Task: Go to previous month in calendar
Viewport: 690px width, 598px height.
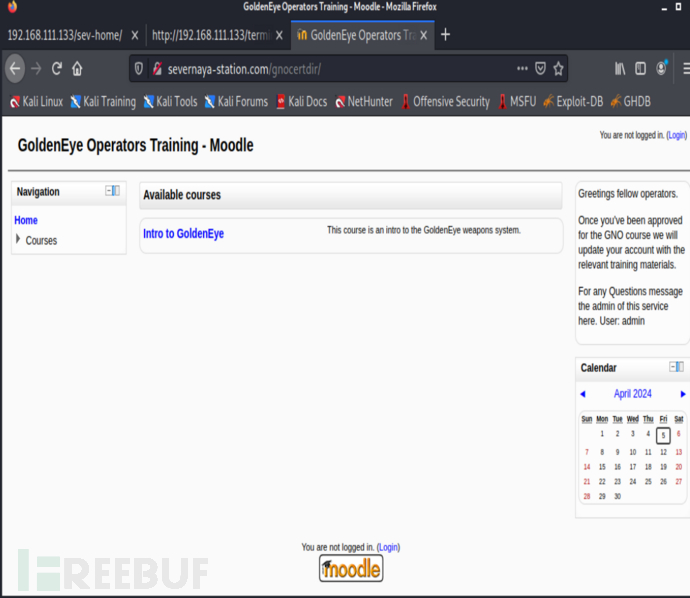Action: click(x=583, y=394)
